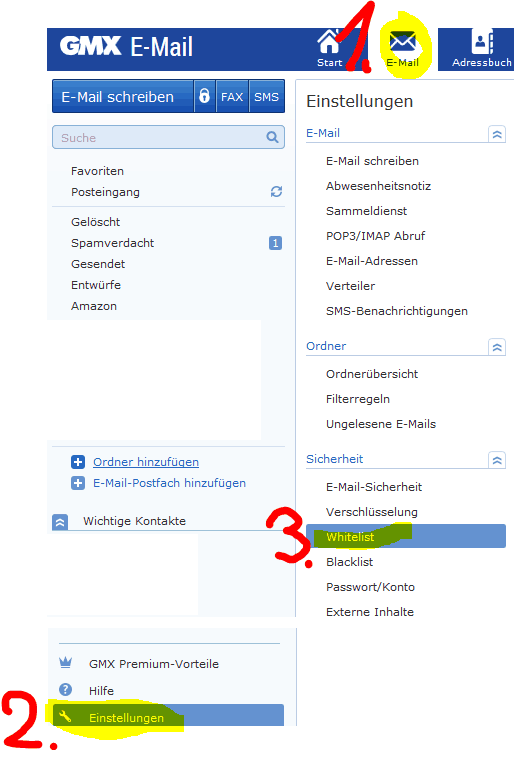Open the Gesendet folder
This screenshot has height=780, width=516.
pyautogui.click(x=98, y=264)
